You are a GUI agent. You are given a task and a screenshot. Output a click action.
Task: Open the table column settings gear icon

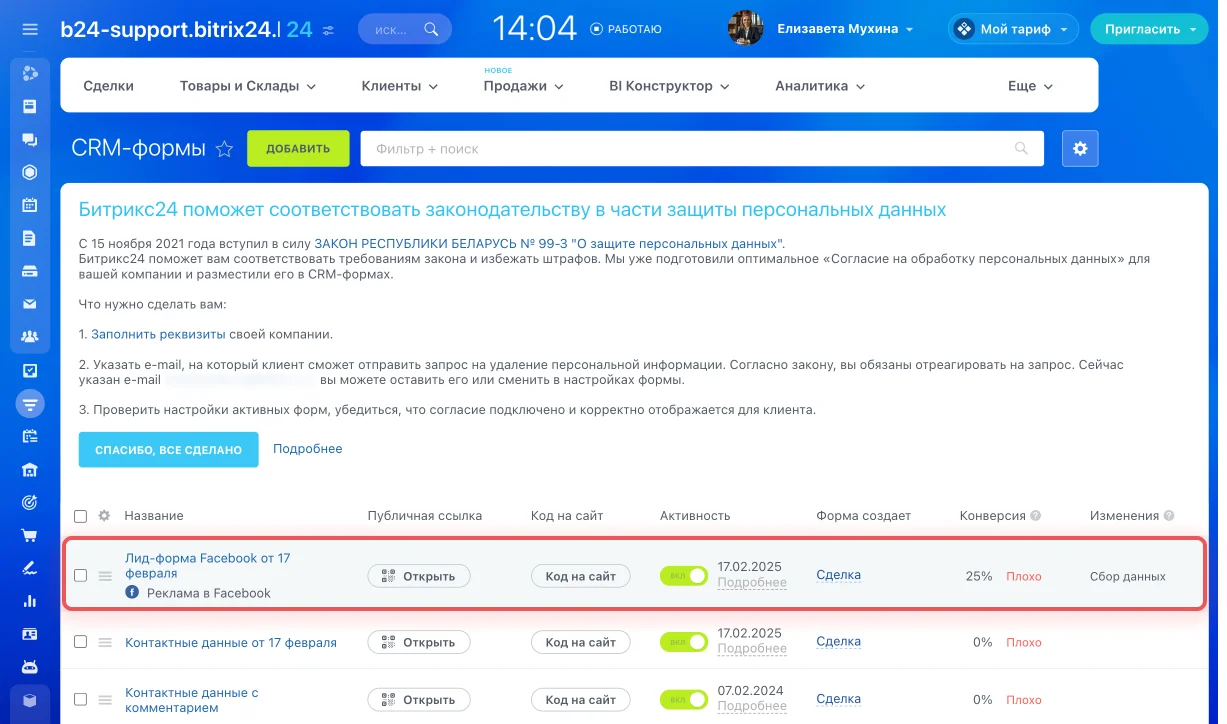coord(104,516)
